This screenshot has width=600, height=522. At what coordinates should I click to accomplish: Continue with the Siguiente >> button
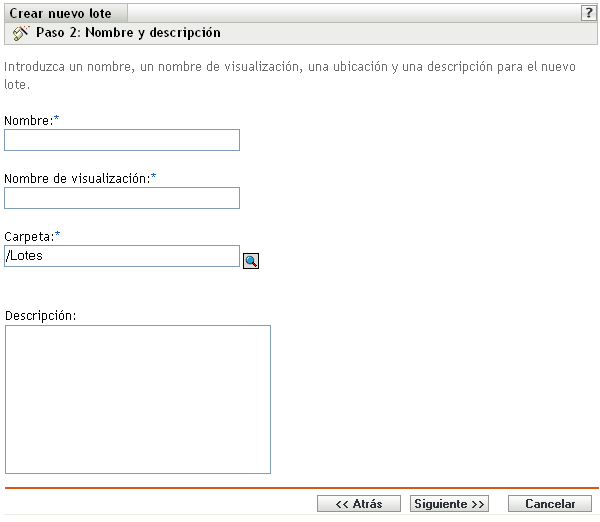coord(449,504)
